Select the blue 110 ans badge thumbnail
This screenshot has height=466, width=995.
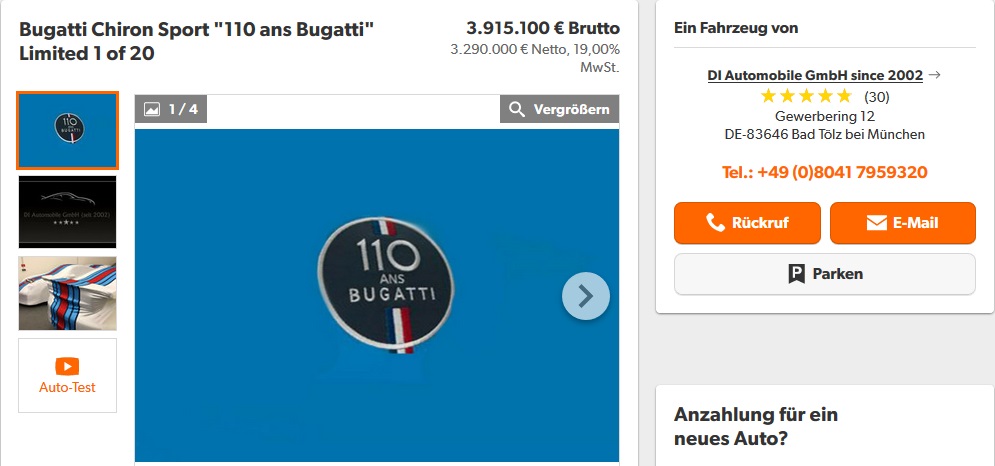click(x=67, y=131)
